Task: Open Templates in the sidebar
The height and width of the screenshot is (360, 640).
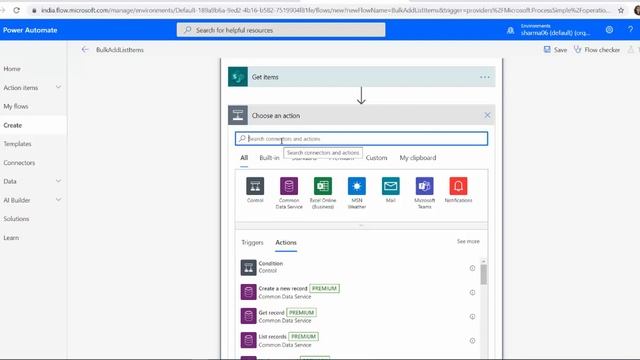Action: 18,144
